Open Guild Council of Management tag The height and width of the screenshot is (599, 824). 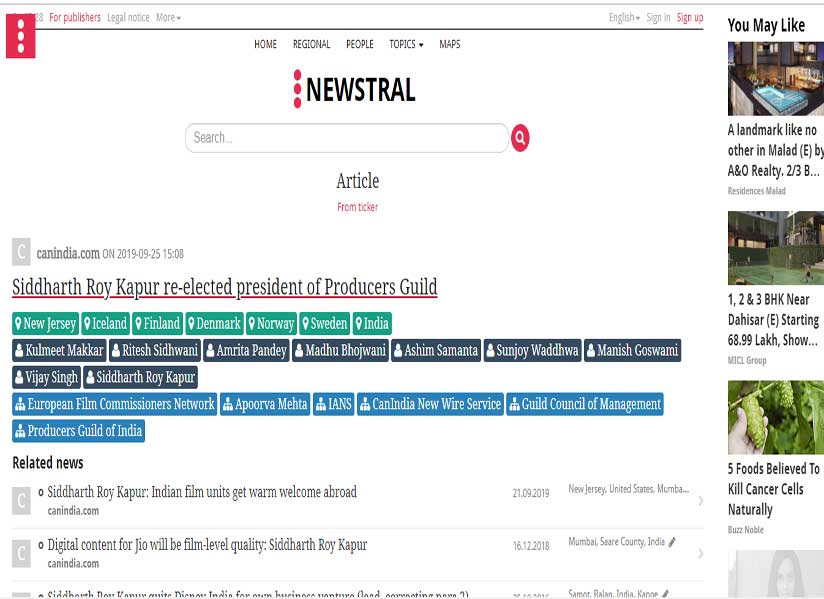[585, 404]
